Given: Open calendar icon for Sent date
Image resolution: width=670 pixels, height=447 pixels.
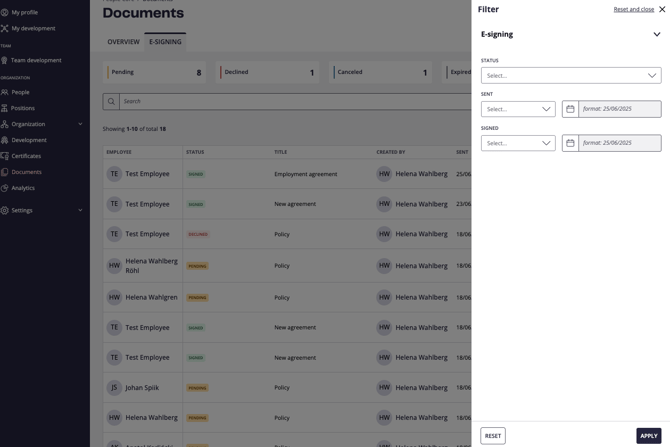Looking at the screenshot, I should (570, 109).
